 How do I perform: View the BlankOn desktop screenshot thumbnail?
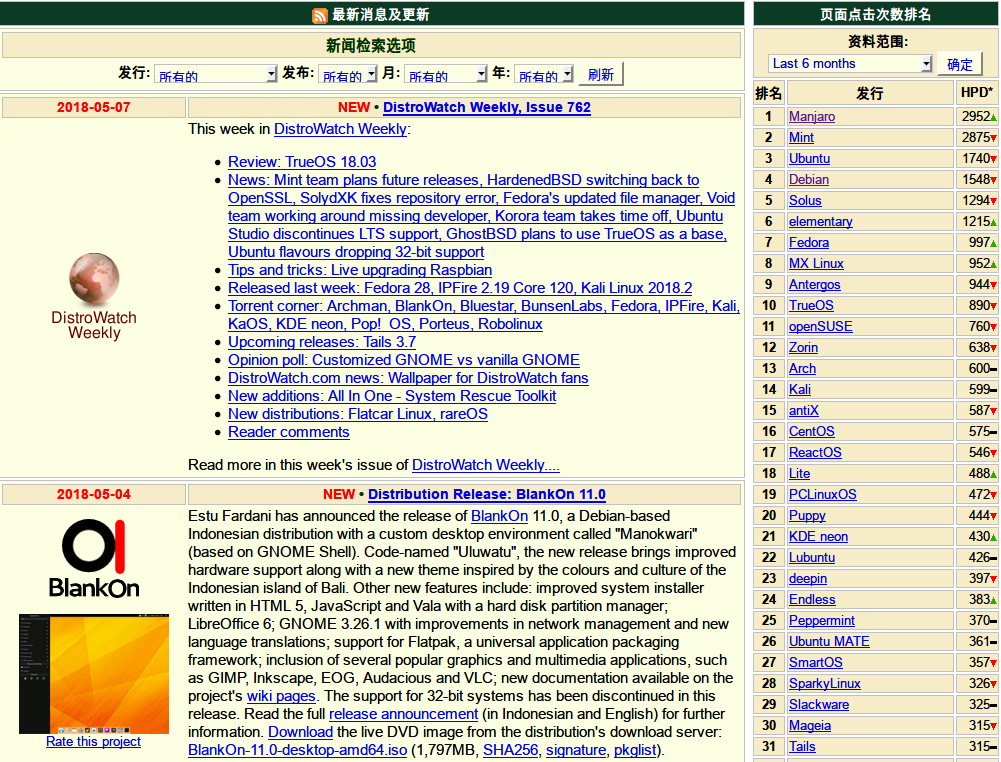click(94, 674)
